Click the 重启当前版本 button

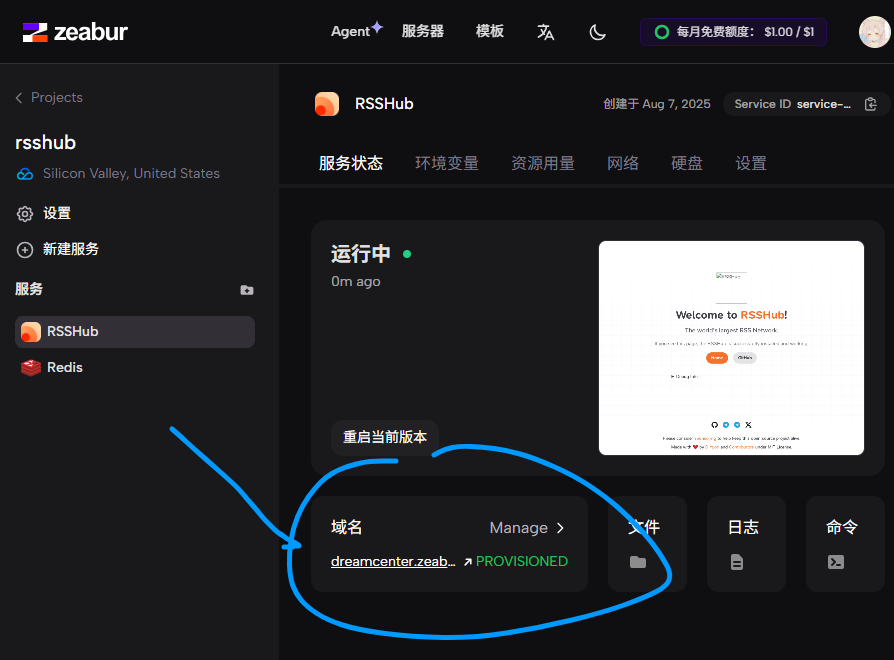pos(385,437)
